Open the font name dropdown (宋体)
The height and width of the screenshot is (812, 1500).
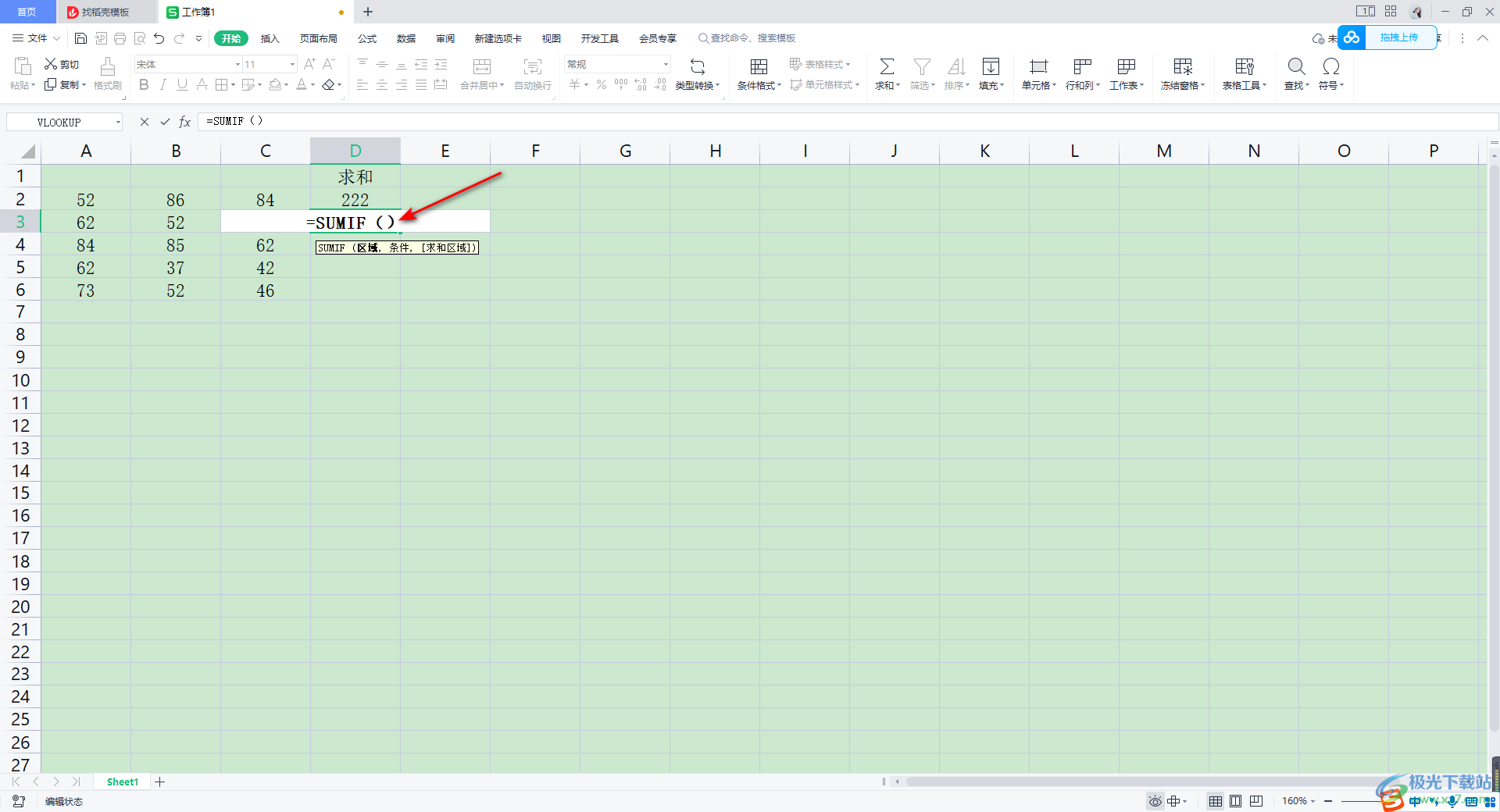(x=237, y=64)
